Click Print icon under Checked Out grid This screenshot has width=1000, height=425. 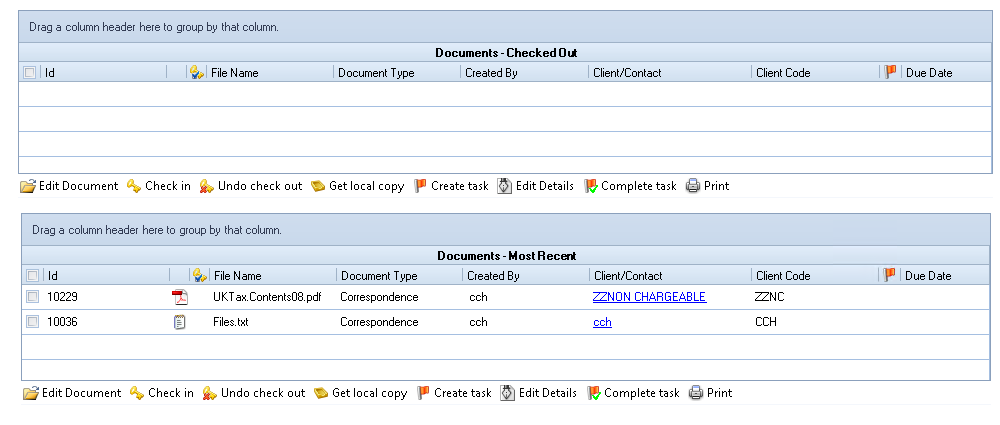(x=693, y=186)
